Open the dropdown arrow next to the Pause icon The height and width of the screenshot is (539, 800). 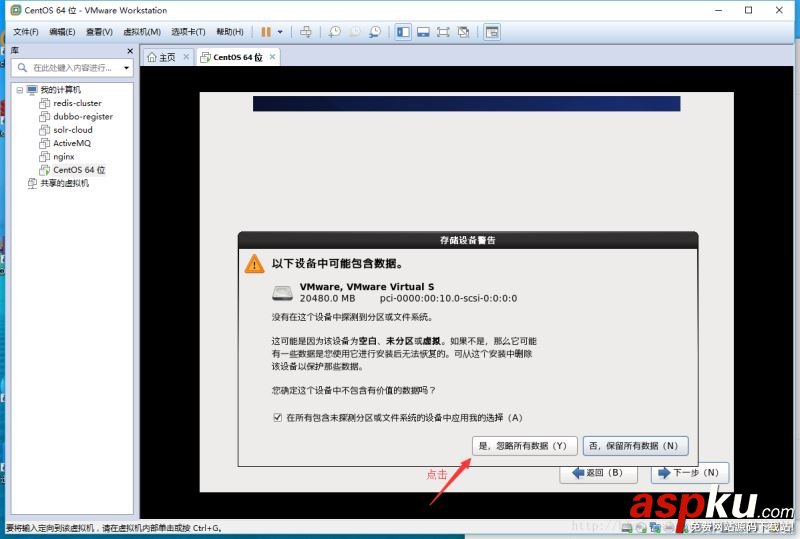click(280, 32)
